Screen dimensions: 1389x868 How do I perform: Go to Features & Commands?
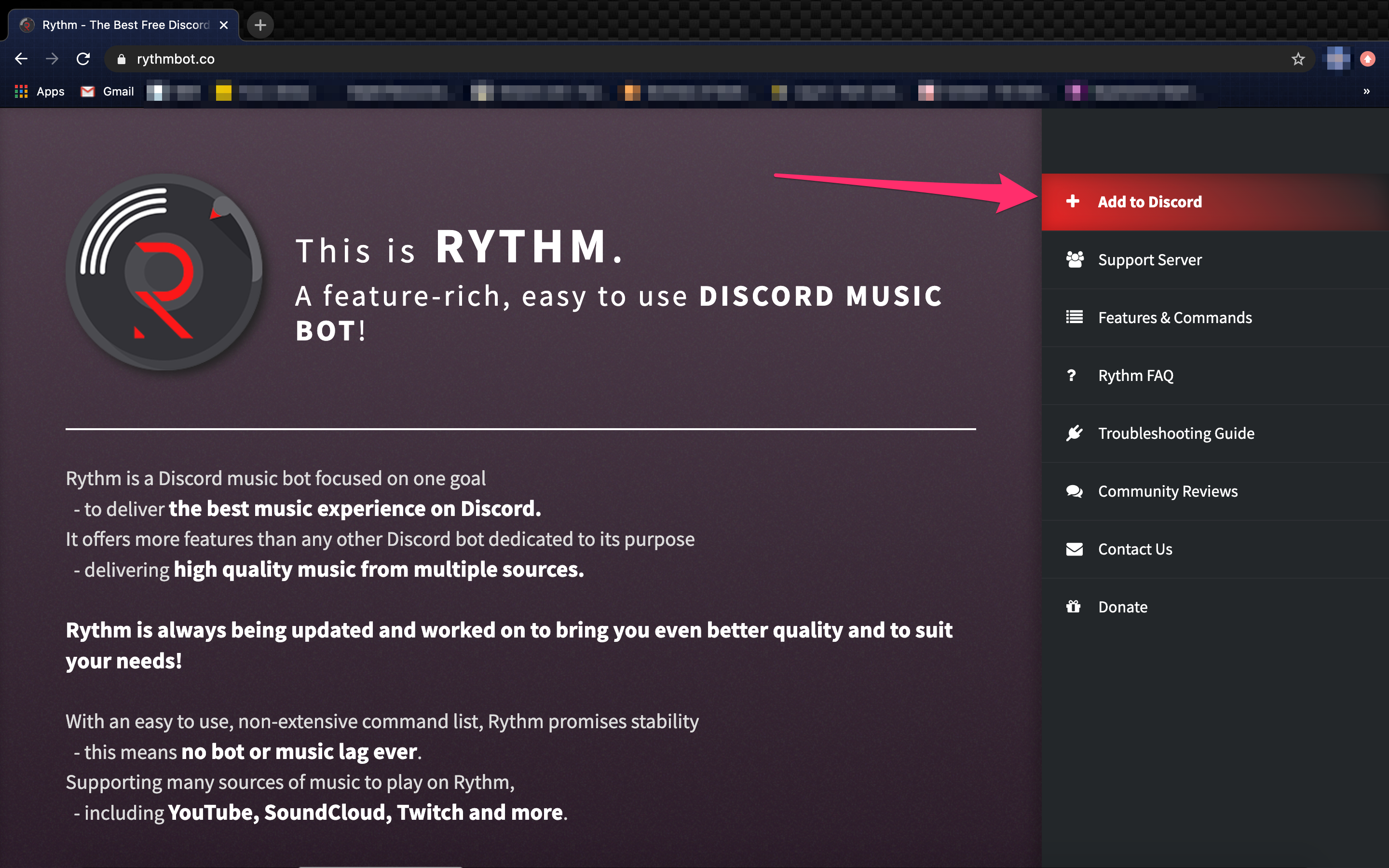click(x=1215, y=318)
